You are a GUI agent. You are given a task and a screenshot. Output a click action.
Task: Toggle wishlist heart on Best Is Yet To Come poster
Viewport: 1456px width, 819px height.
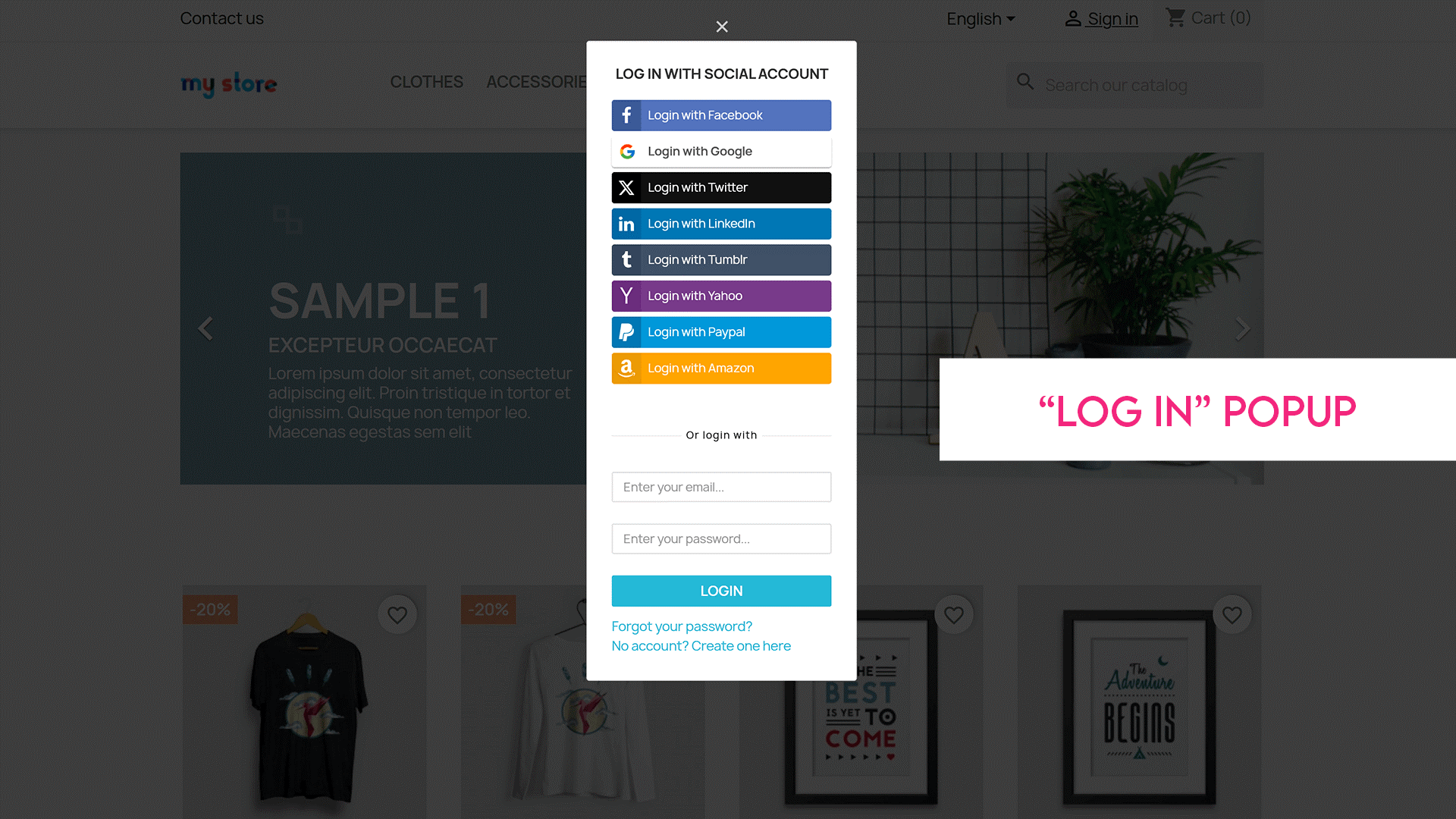pyautogui.click(x=954, y=615)
